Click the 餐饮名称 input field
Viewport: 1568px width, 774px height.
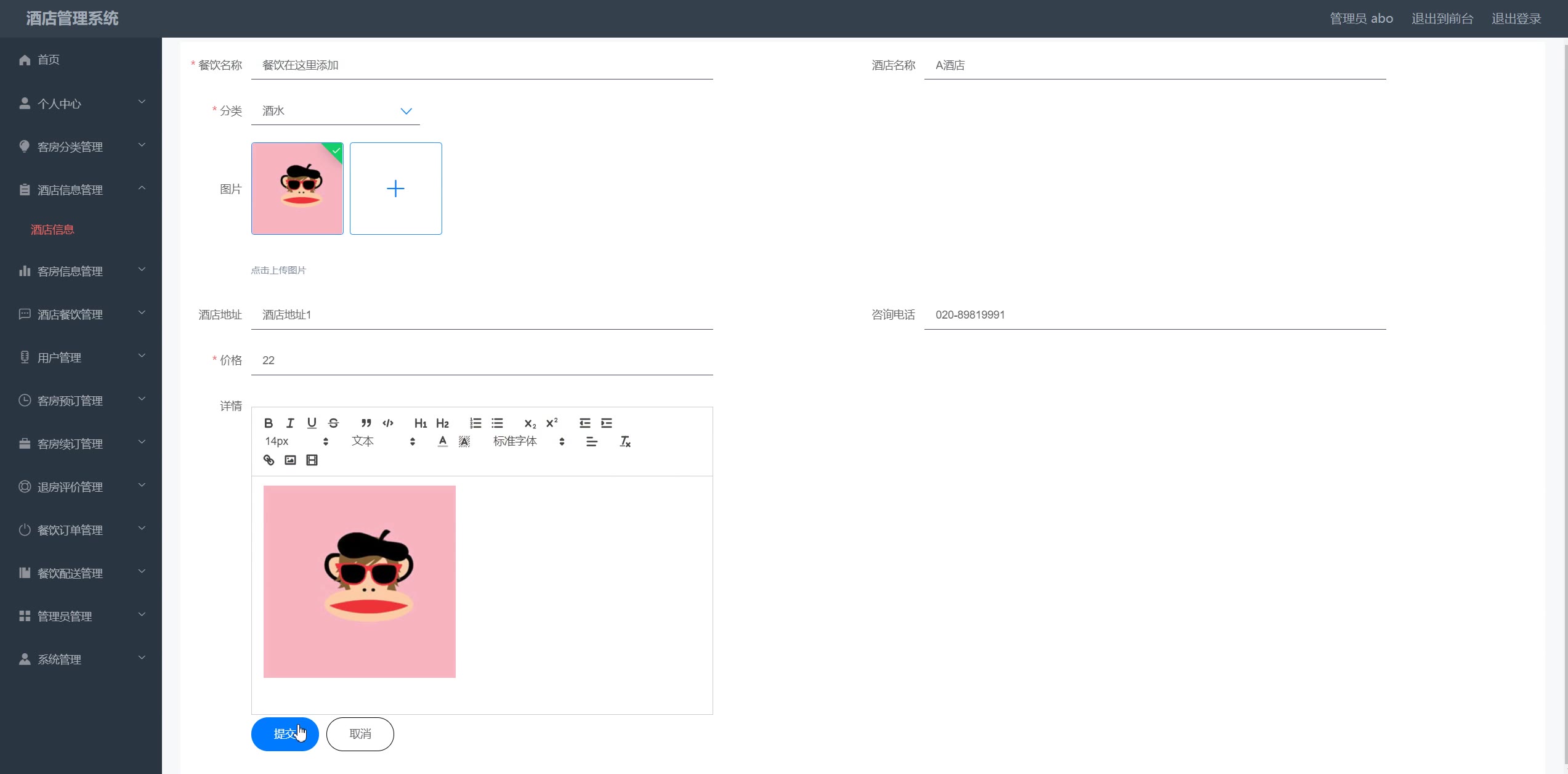[x=482, y=65]
